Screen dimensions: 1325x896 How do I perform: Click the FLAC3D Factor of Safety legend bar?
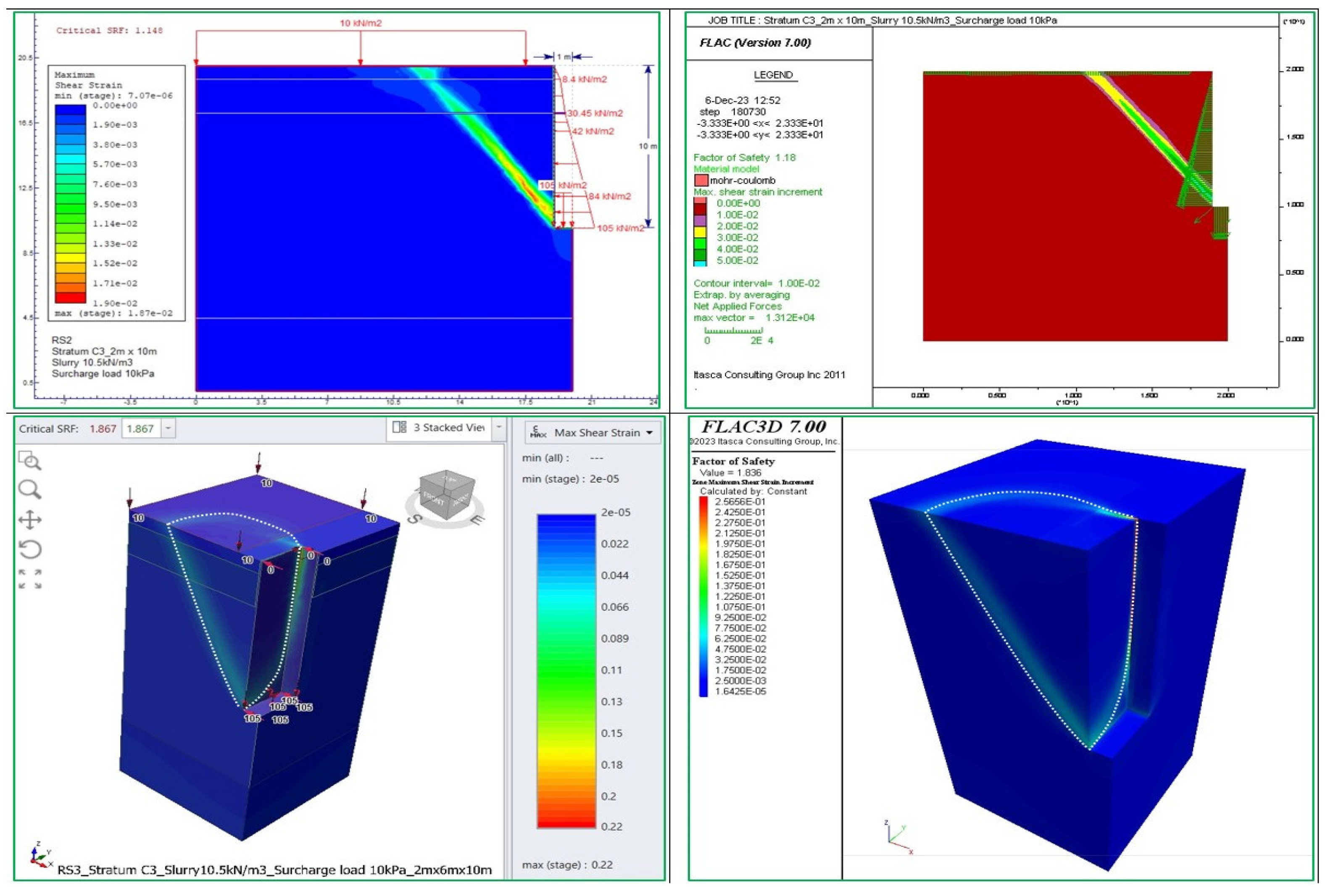pyautogui.click(x=703, y=596)
